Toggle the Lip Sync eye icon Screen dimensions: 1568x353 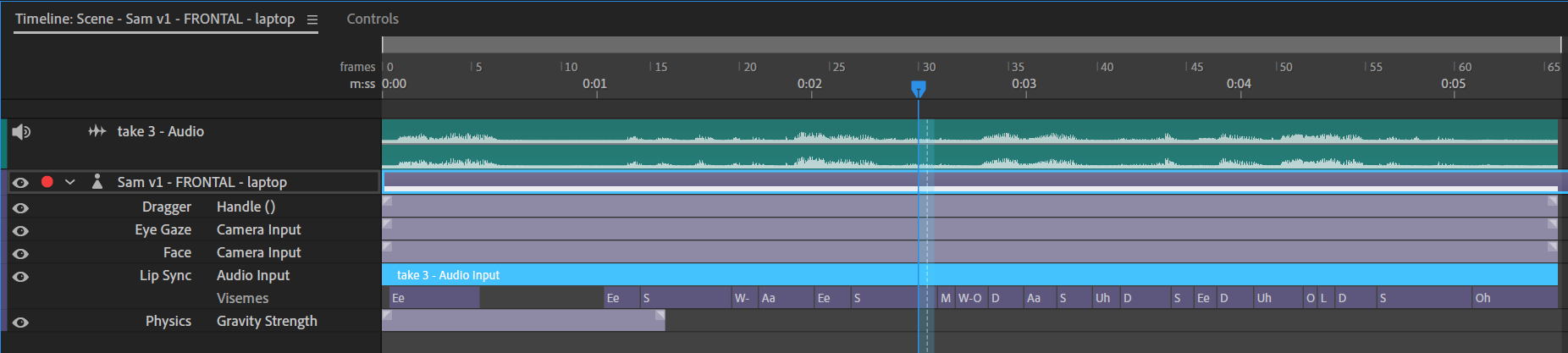[21, 276]
